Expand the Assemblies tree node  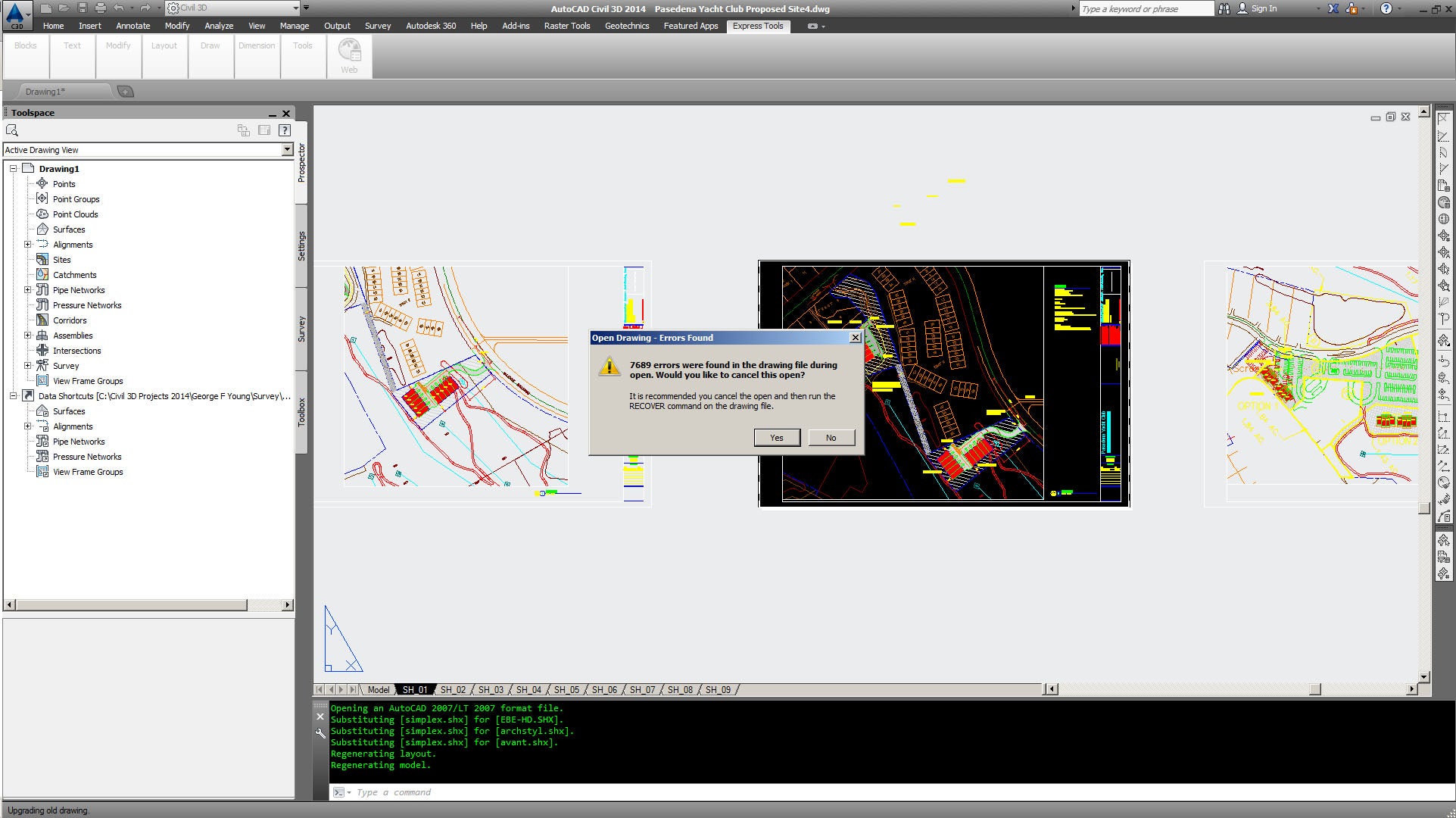[x=27, y=336]
